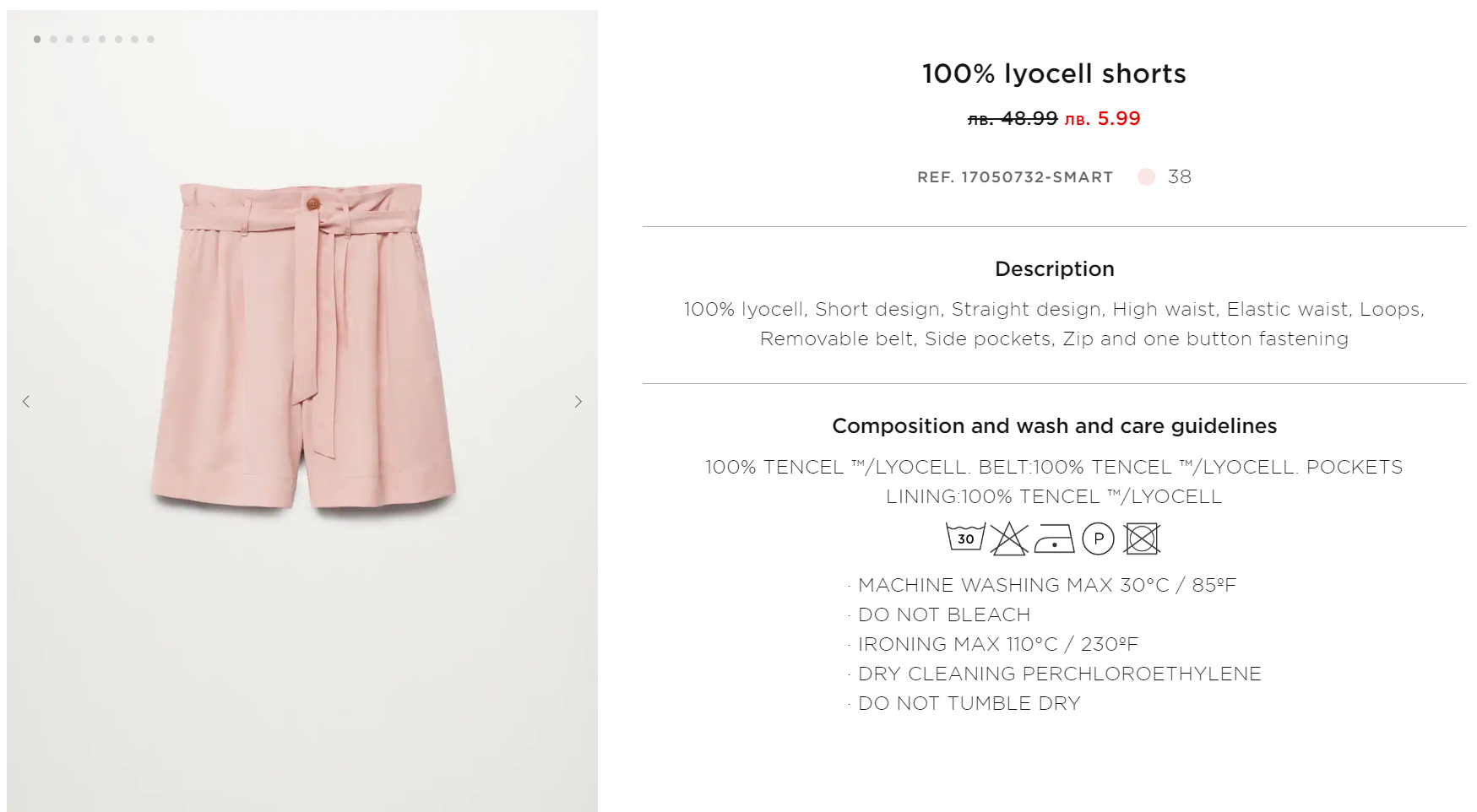Jump to the second carousel image dot

tap(53, 40)
